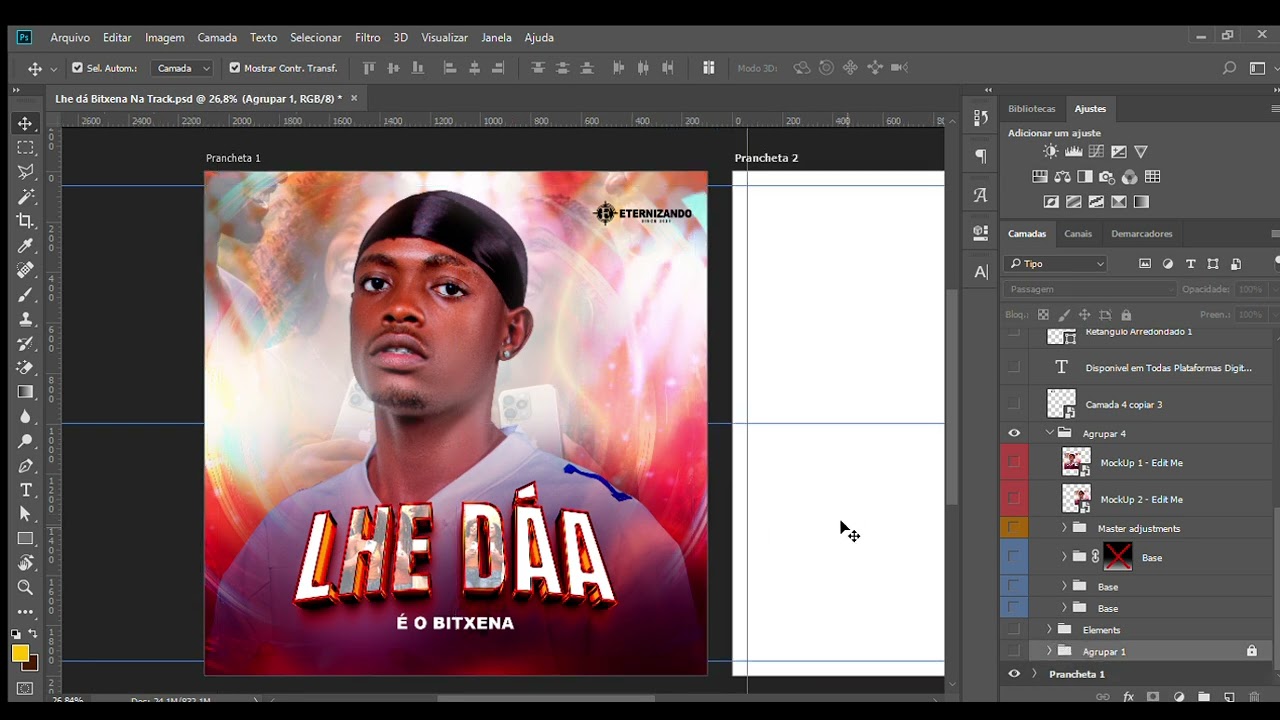Screen dimensions: 1280x720
Task: Click the lock all layer icon
Action: pyautogui.click(x=1126, y=315)
